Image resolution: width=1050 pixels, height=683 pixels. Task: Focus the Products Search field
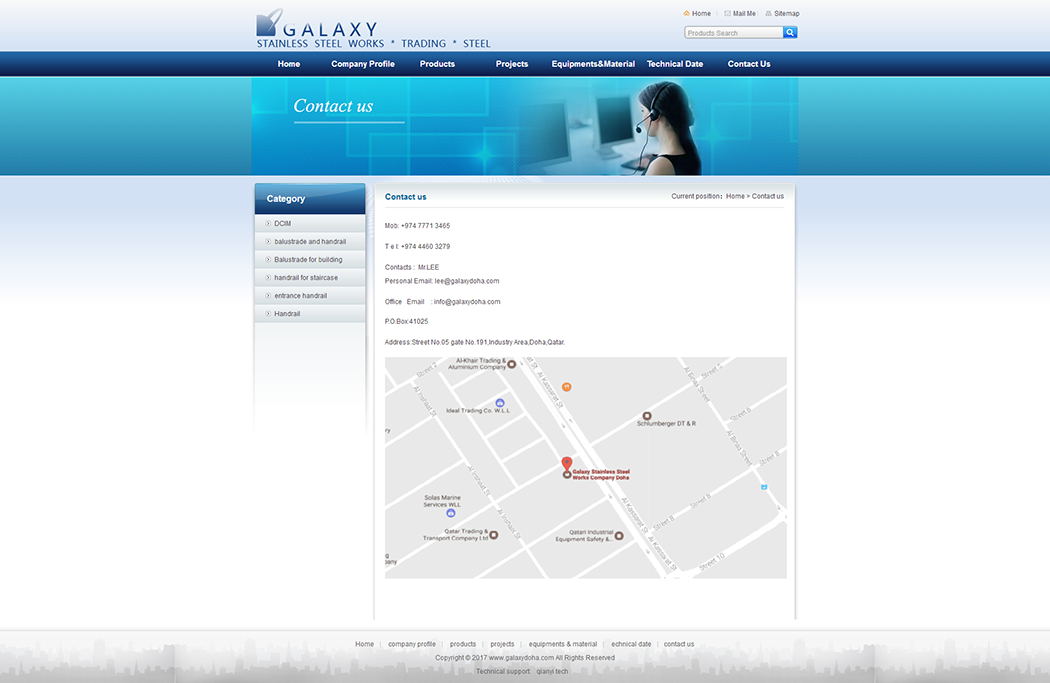(733, 33)
